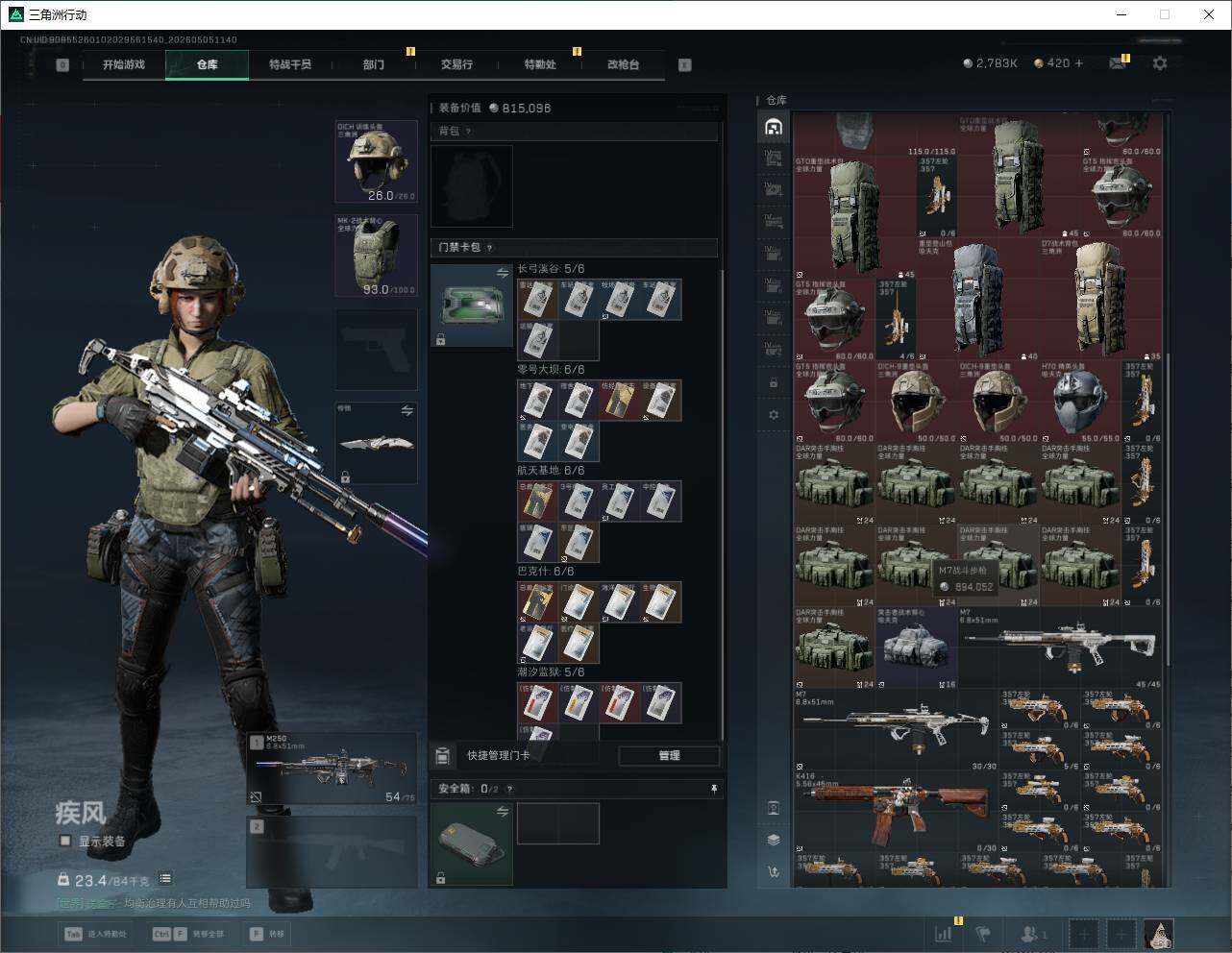This screenshot has height=953, width=1232.
Task: Select the main warehouse icon in sidebar
Action: point(774,127)
